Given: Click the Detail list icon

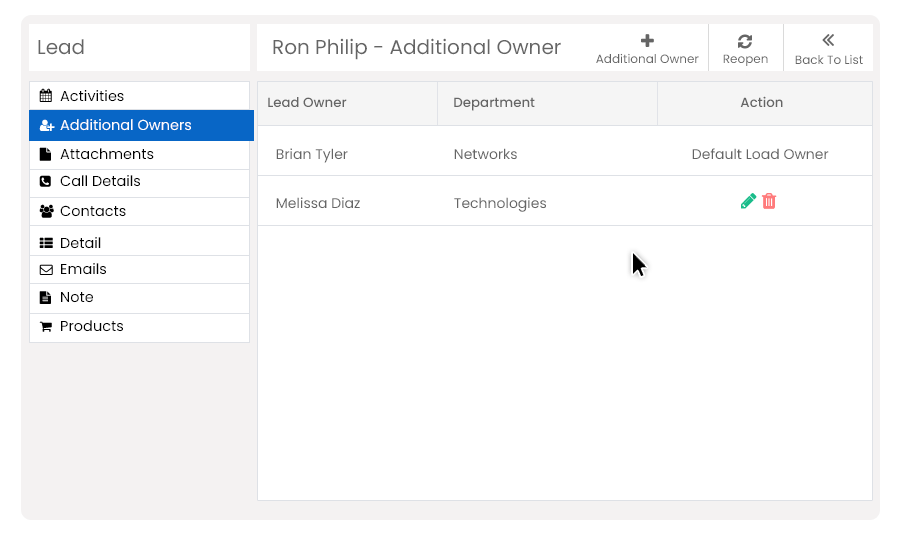Looking at the screenshot, I should coord(46,243).
